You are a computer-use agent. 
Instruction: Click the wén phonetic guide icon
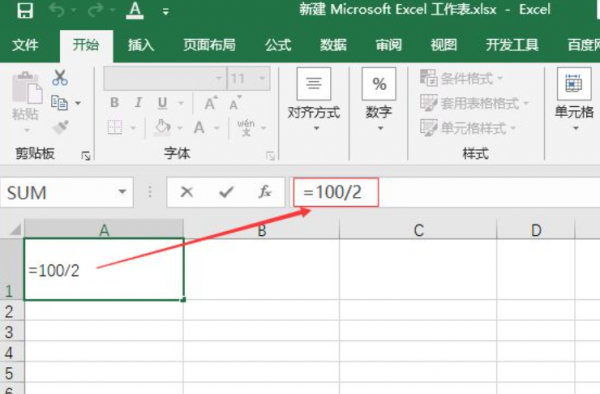click(x=246, y=127)
